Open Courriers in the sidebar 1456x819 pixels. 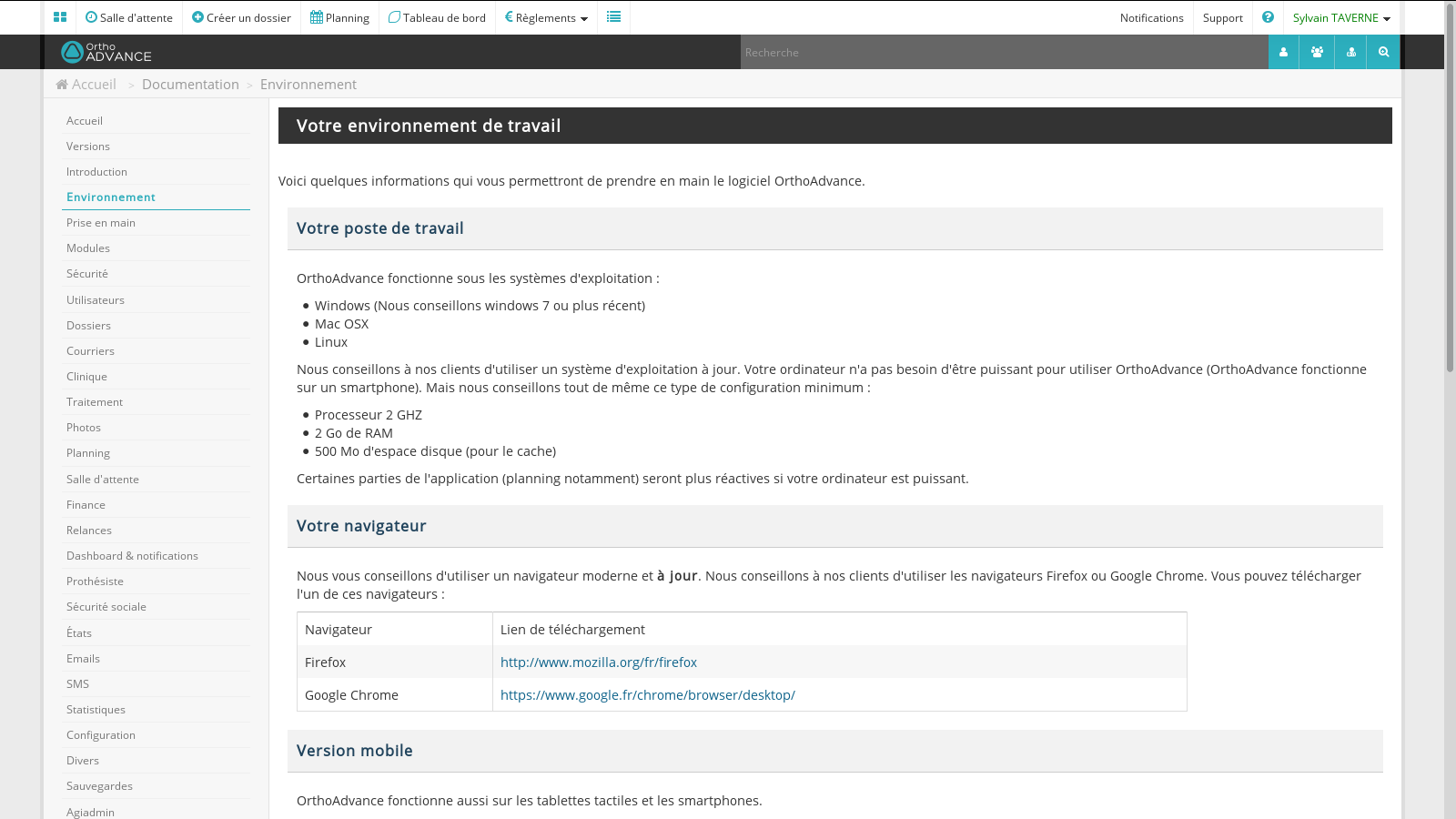156,351
